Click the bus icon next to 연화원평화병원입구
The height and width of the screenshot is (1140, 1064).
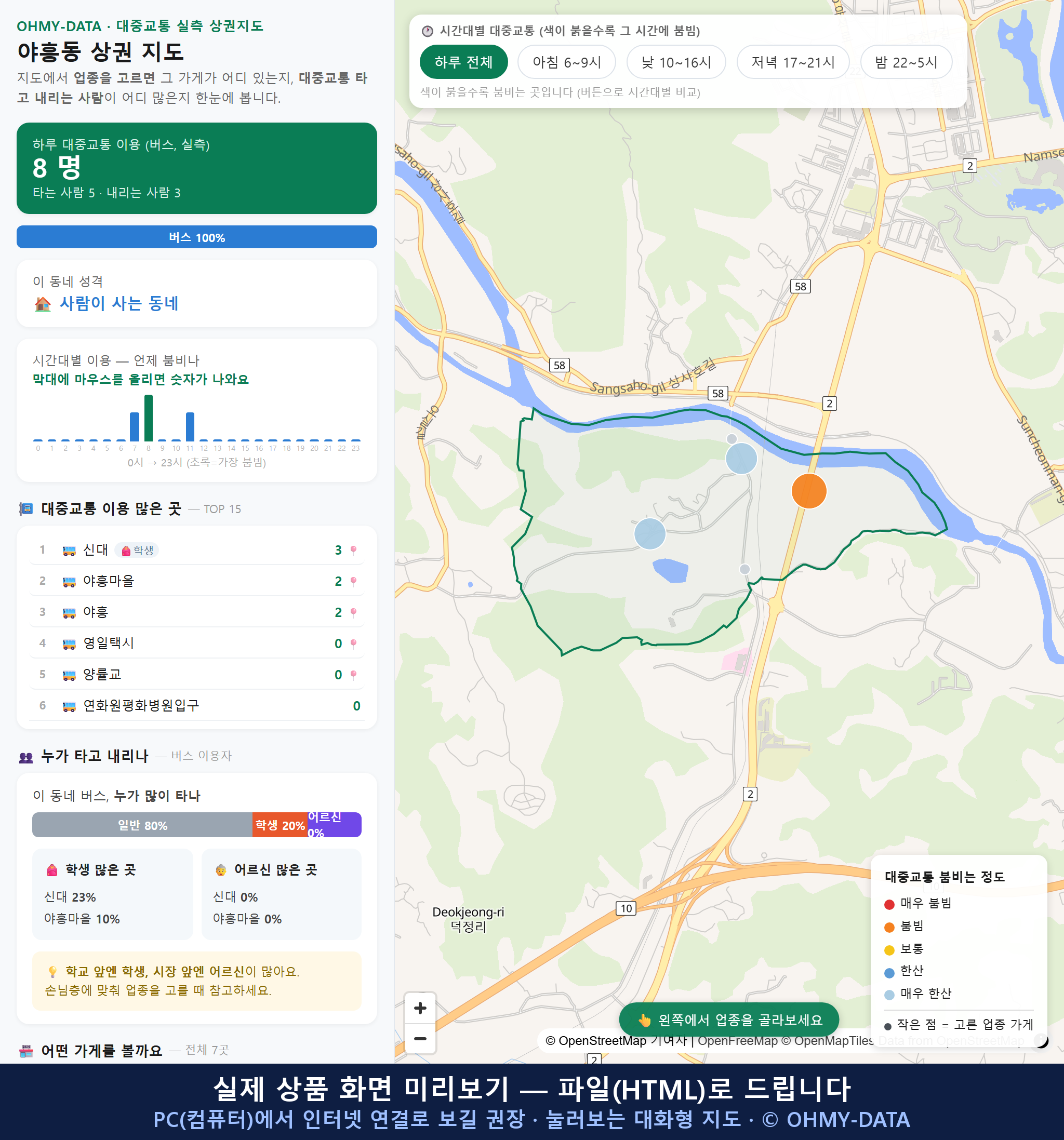click(x=69, y=706)
